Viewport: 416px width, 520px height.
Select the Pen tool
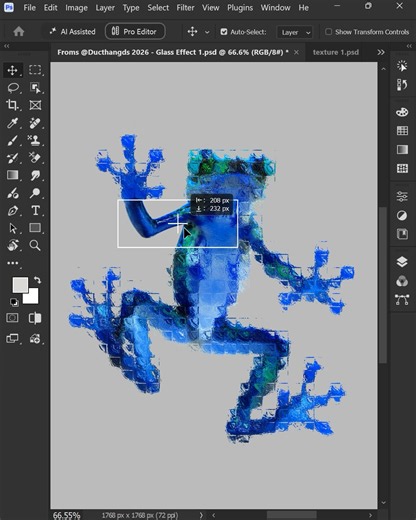click(13, 211)
